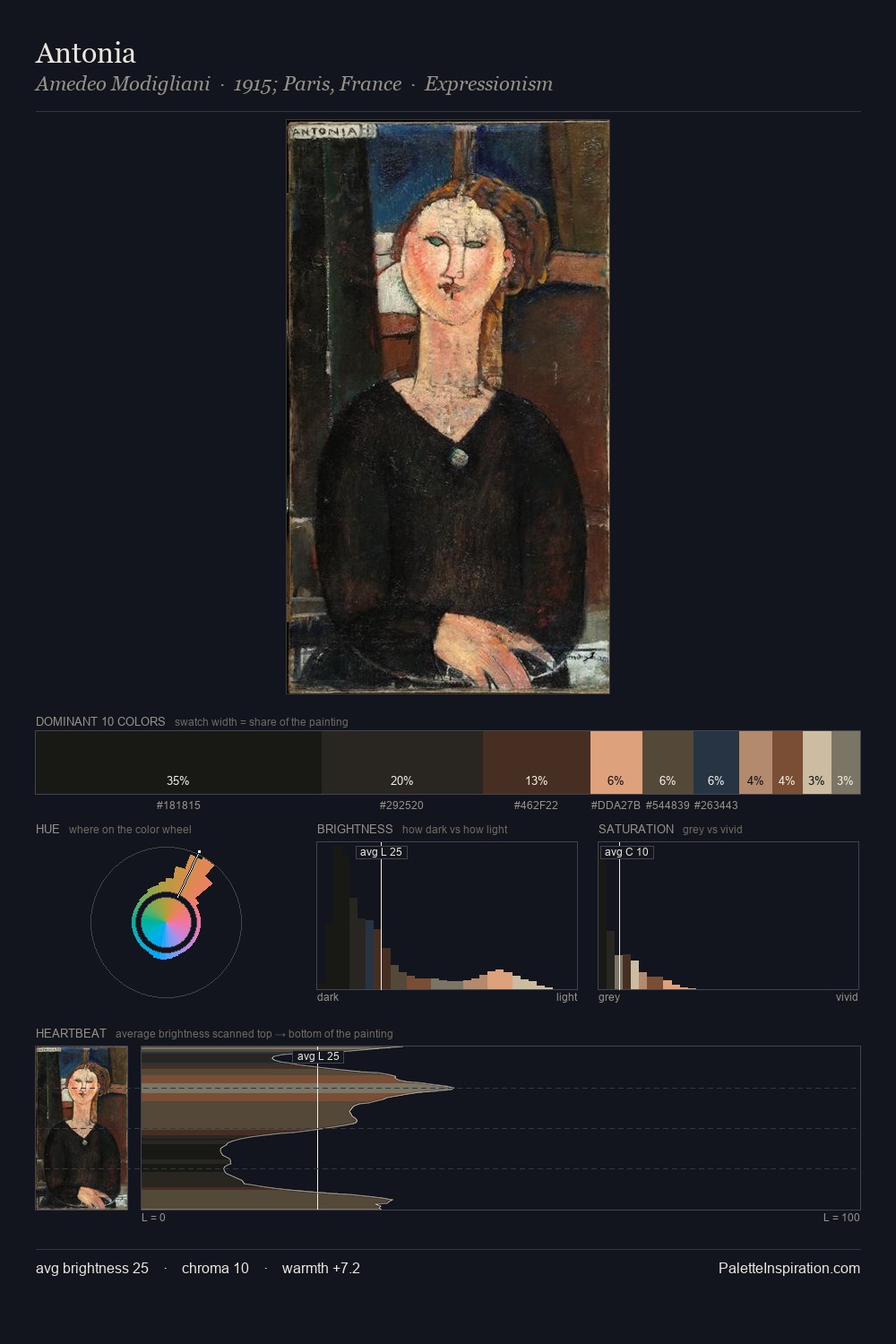Click the saturation 'avg C 10' label
The width and height of the screenshot is (896, 1344).
pyautogui.click(x=626, y=852)
